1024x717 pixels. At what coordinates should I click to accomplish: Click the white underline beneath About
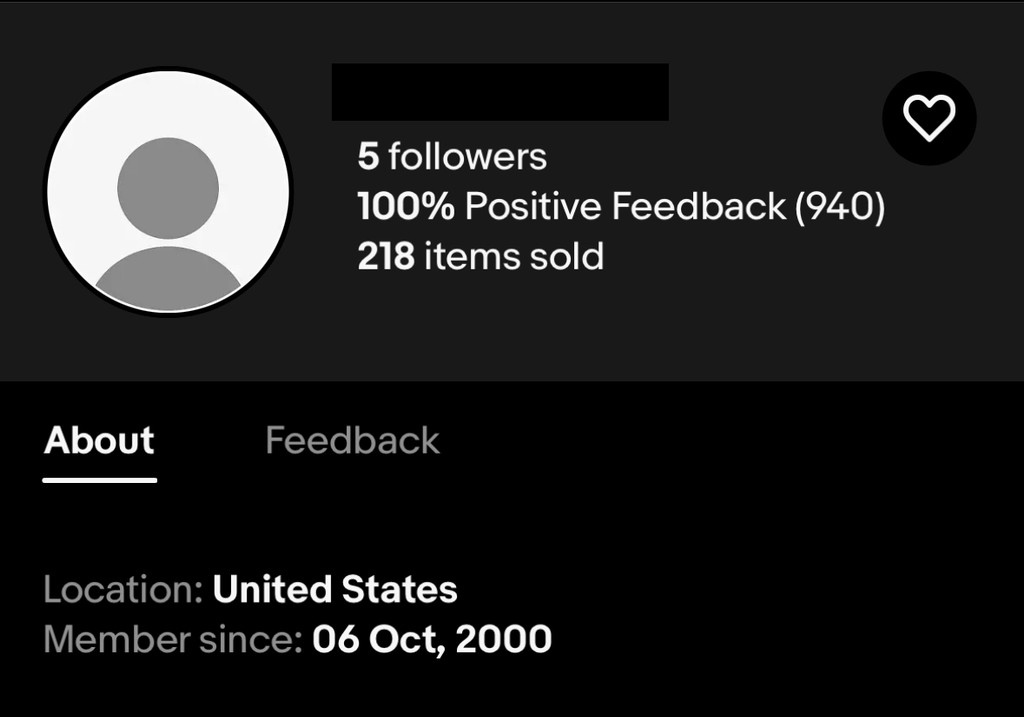click(x=99, y=480)
